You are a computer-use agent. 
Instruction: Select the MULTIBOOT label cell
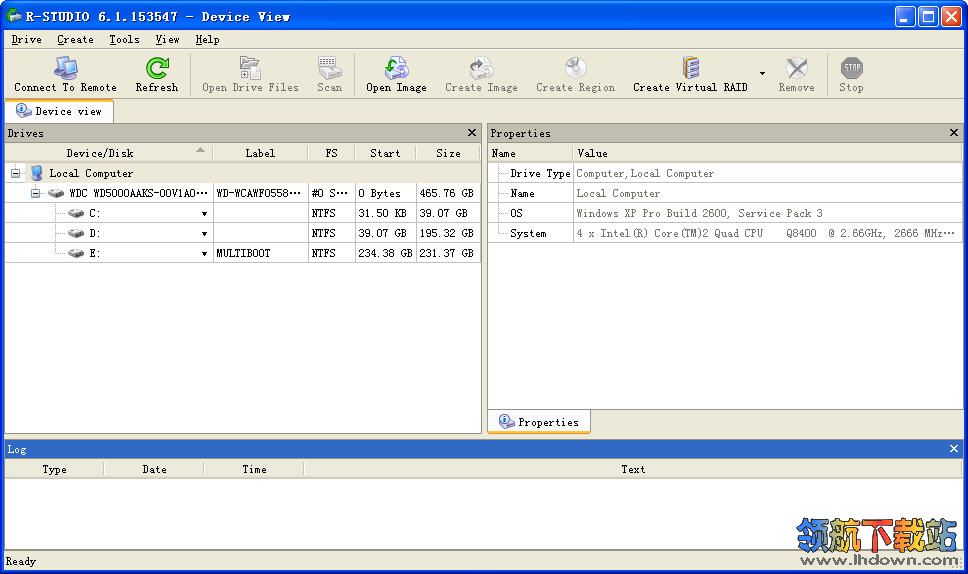[x=261, y=253]
